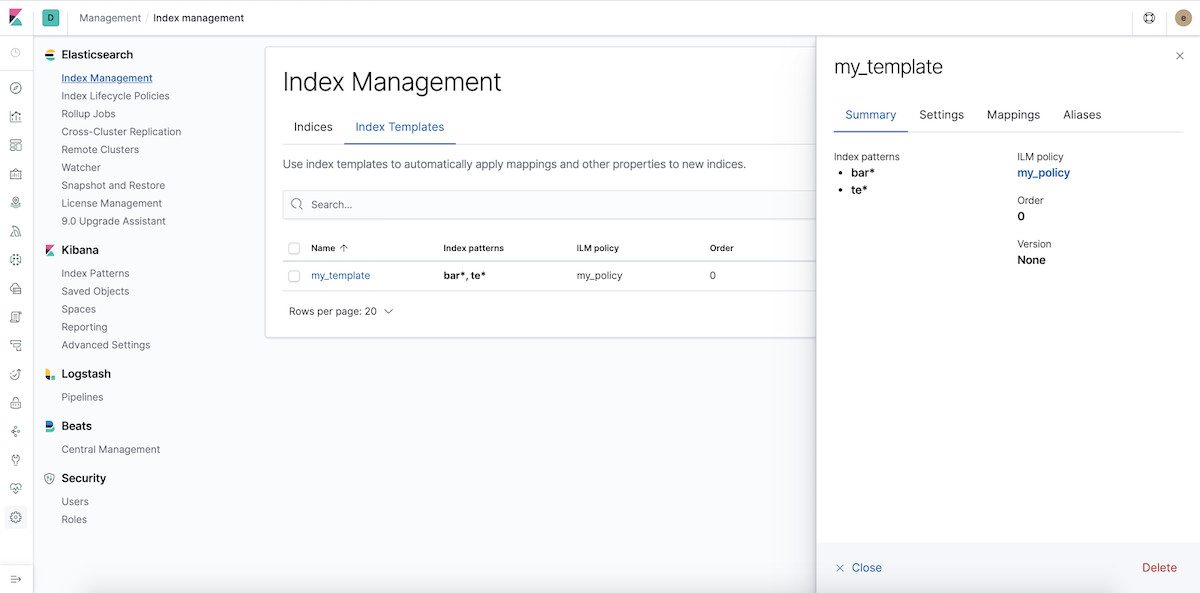Viewport: 1200px width, 593px height.
Task: Close the my_template flyout with the X icon
Action: tap(1180, 56)
